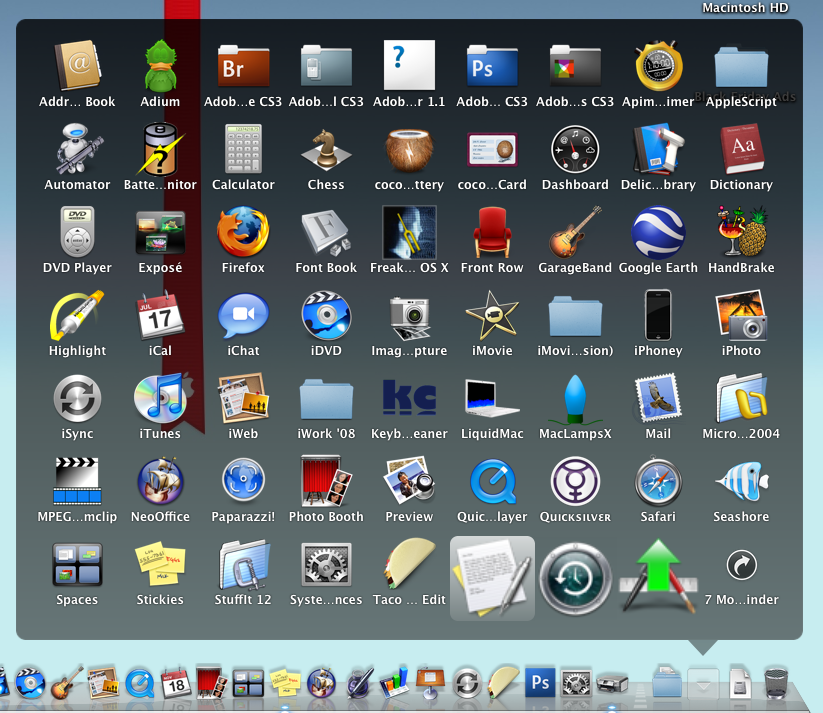This screenshot has width=823, height=713.
Task: Click Keynote podium icon in the Dock
Action: coord(430,683)
